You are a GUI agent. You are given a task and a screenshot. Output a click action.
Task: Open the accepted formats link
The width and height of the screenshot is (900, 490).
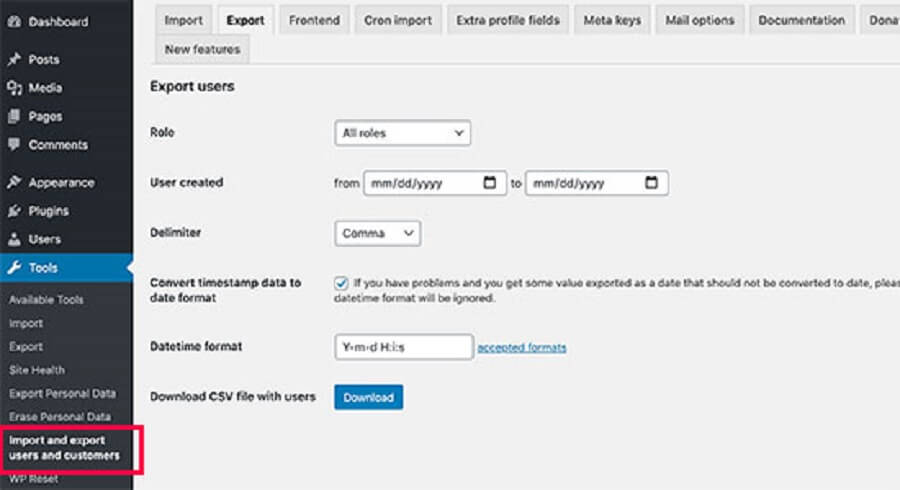point(522,347)
